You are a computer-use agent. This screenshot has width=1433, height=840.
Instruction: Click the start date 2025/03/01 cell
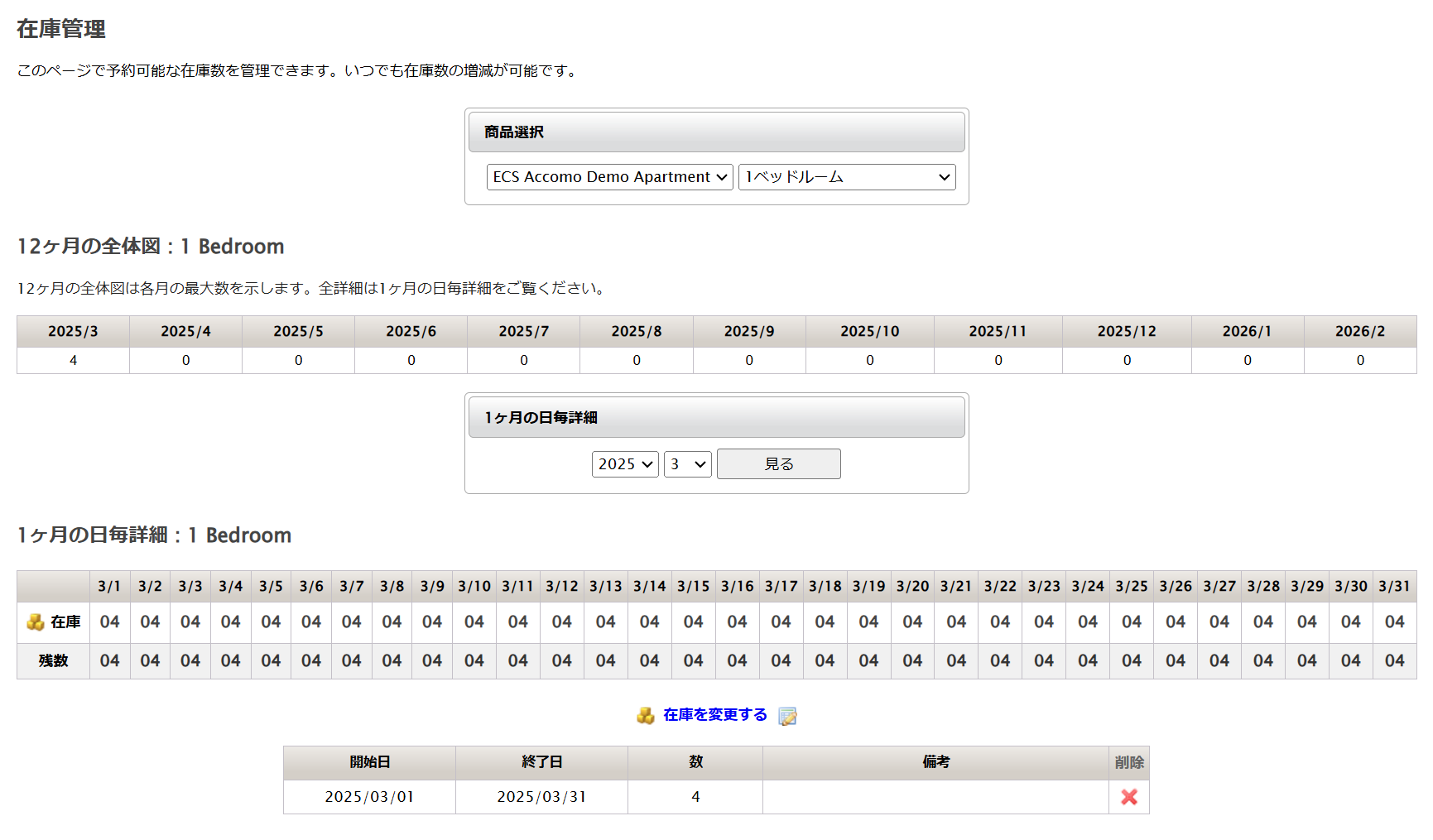369,797
